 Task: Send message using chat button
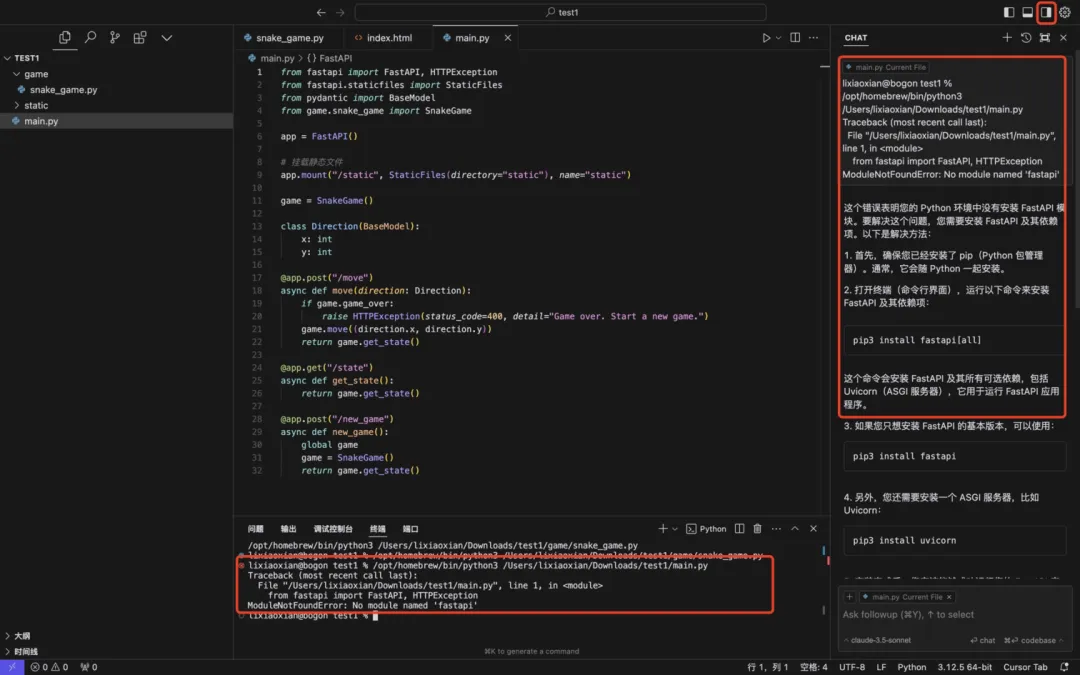[x=983, y=641]
